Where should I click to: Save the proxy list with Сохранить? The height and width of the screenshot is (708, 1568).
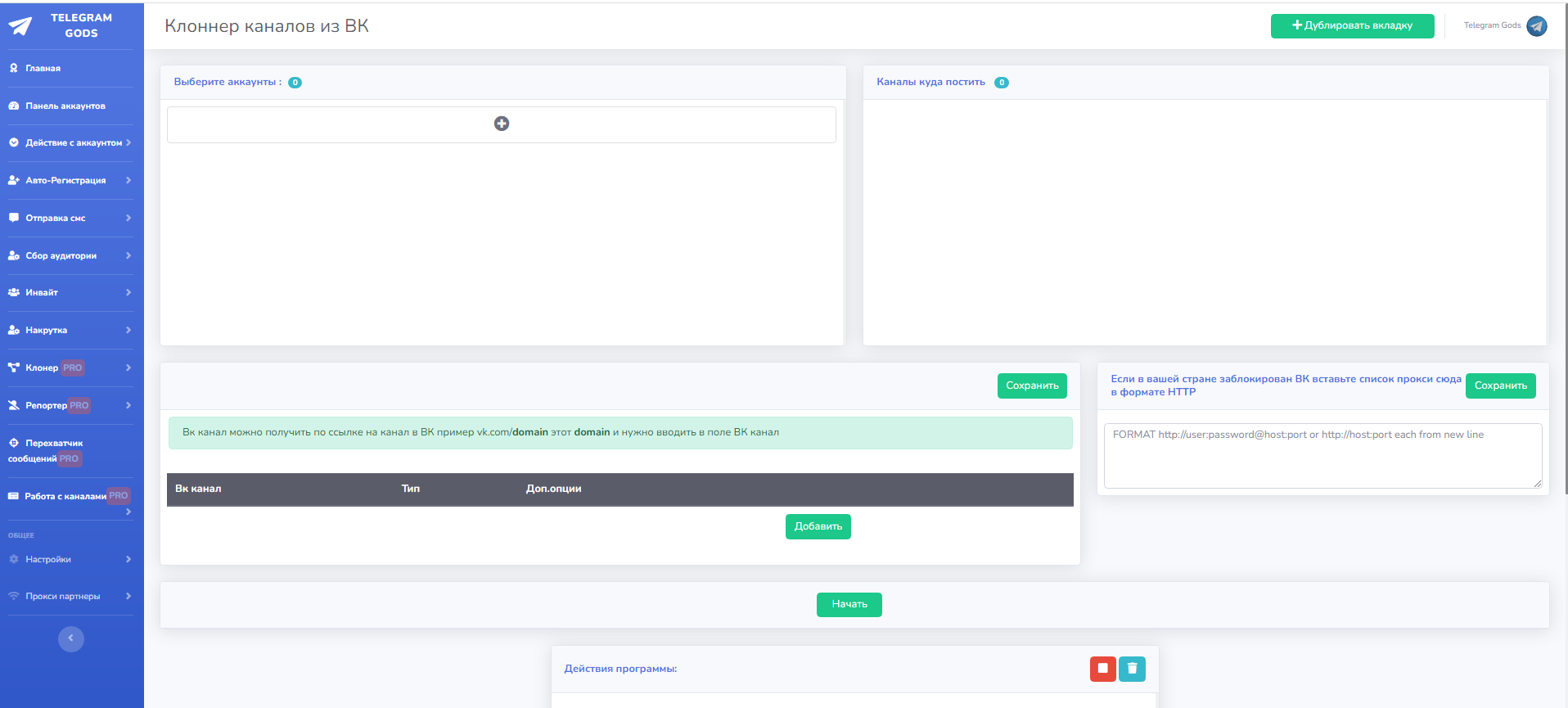click(1501, 386)
